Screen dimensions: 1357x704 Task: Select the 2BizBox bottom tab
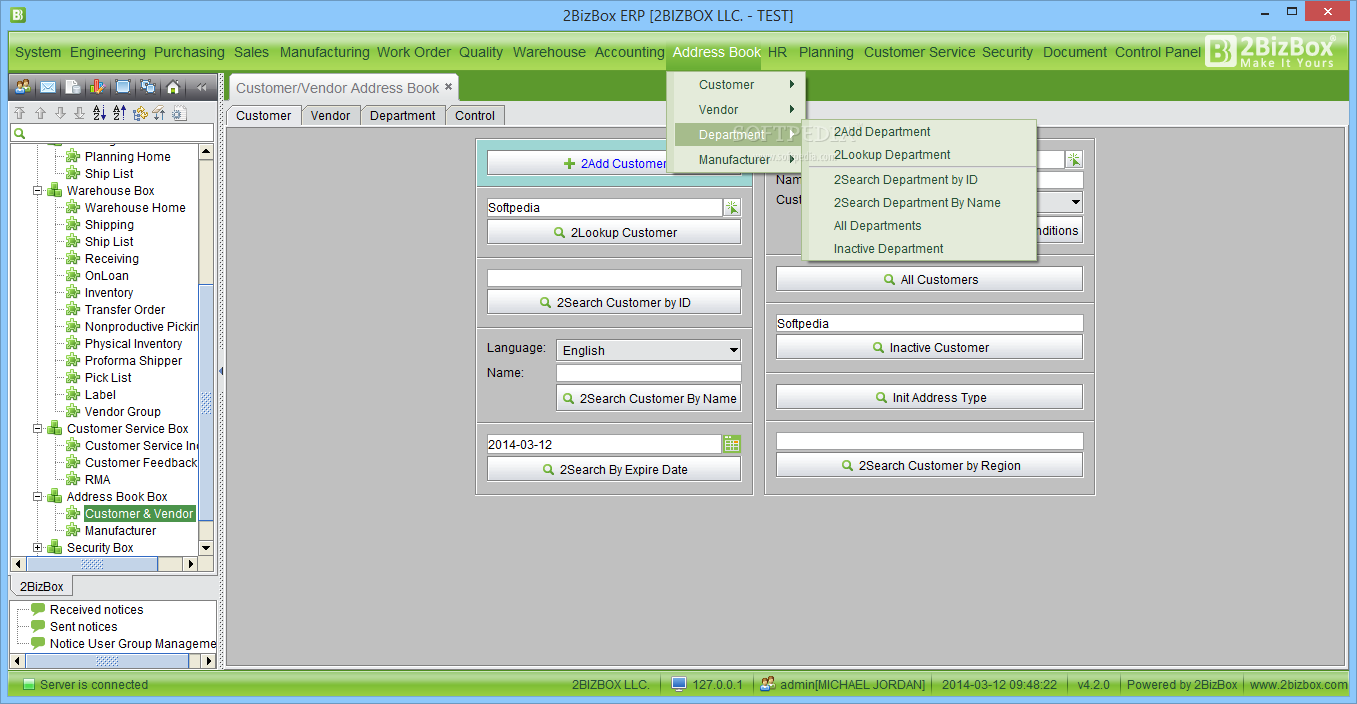point(42,587)
